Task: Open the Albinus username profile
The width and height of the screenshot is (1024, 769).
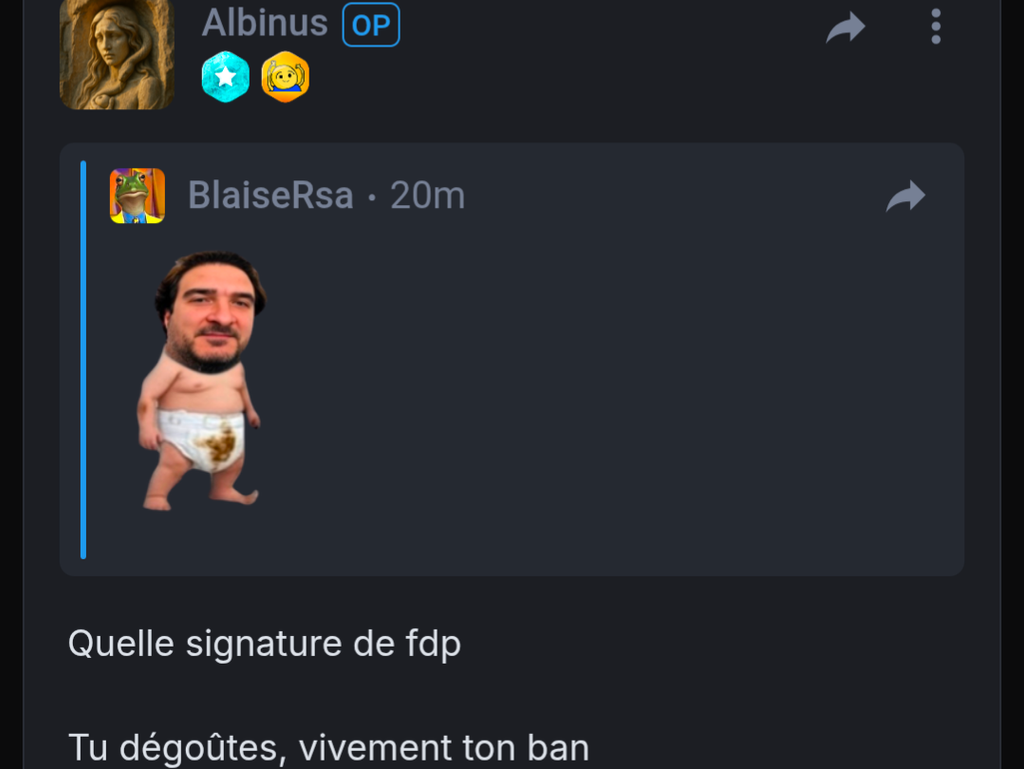Action: coord(264,24)
